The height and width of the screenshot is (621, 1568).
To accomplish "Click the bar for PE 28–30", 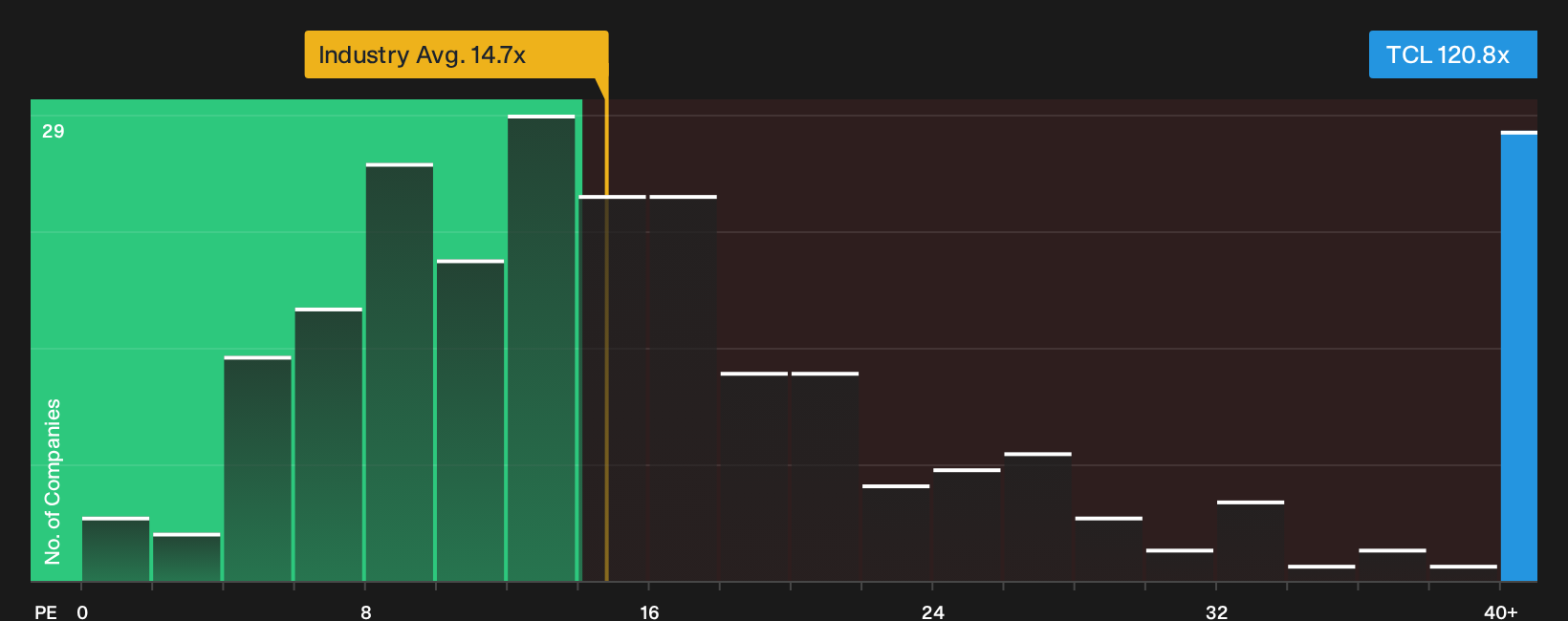I will [1109, 549].
